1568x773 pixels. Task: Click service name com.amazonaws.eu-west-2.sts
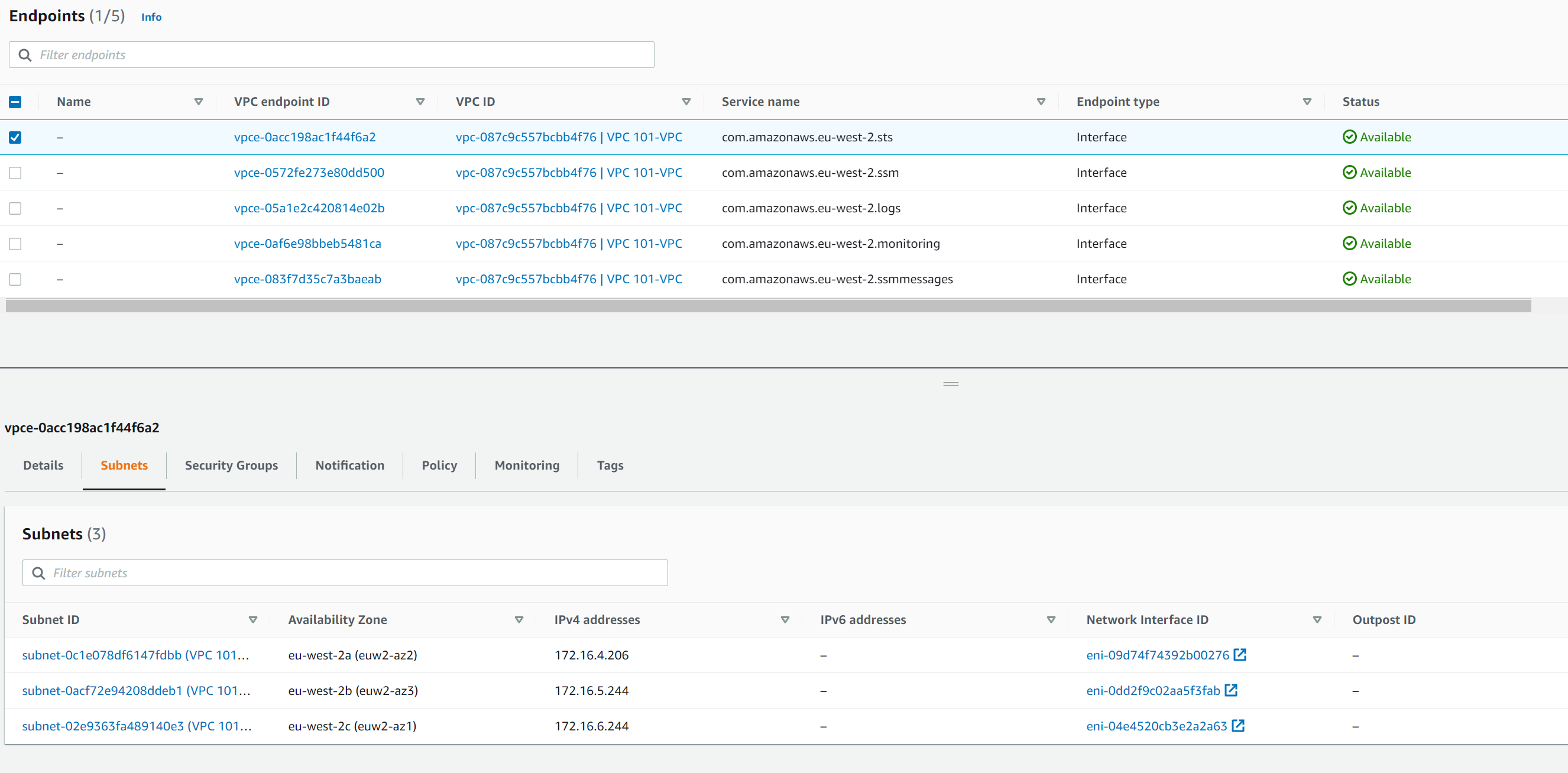[x=807, y=137]
